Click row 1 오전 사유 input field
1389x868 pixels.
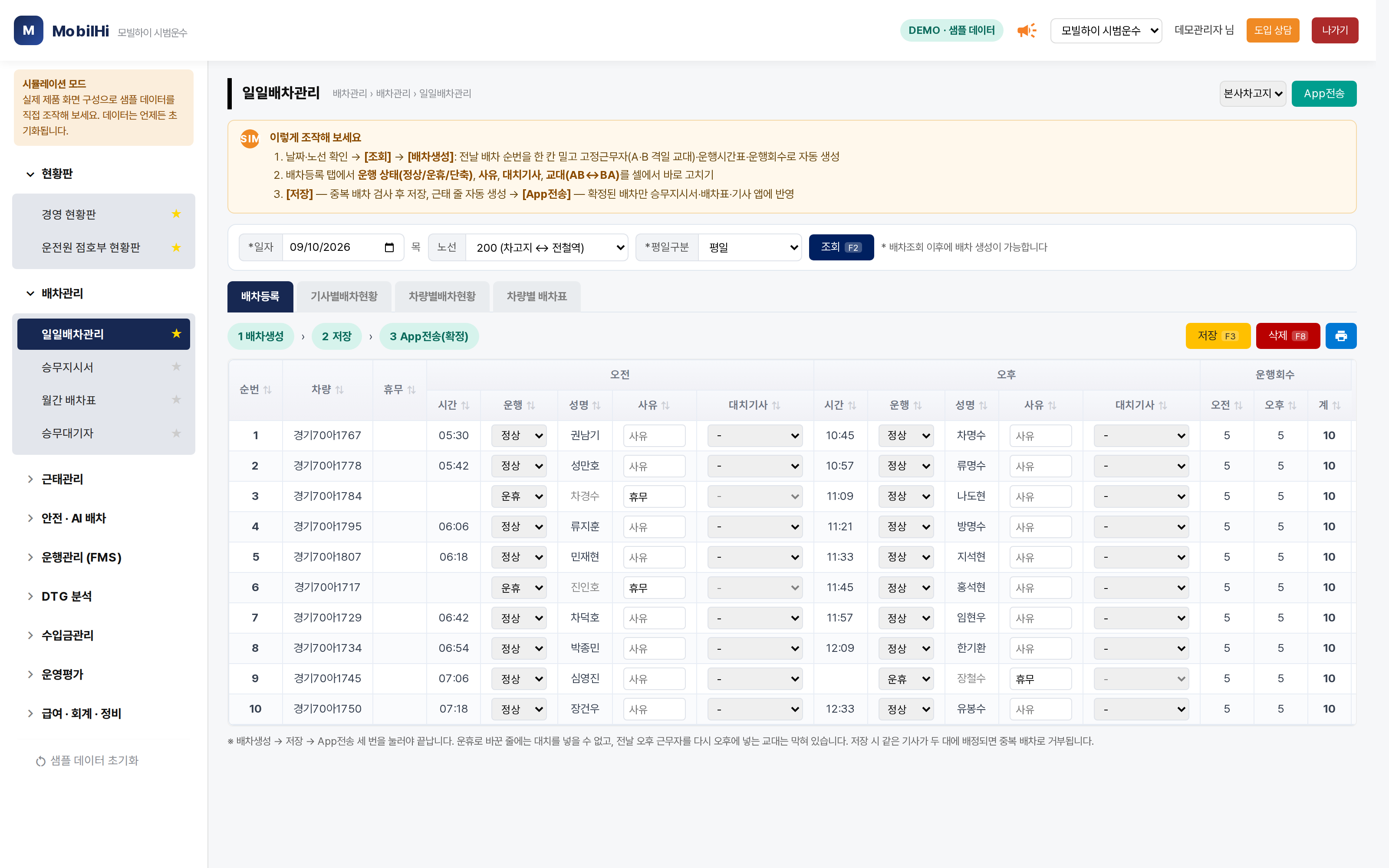(x=654, y=436)
